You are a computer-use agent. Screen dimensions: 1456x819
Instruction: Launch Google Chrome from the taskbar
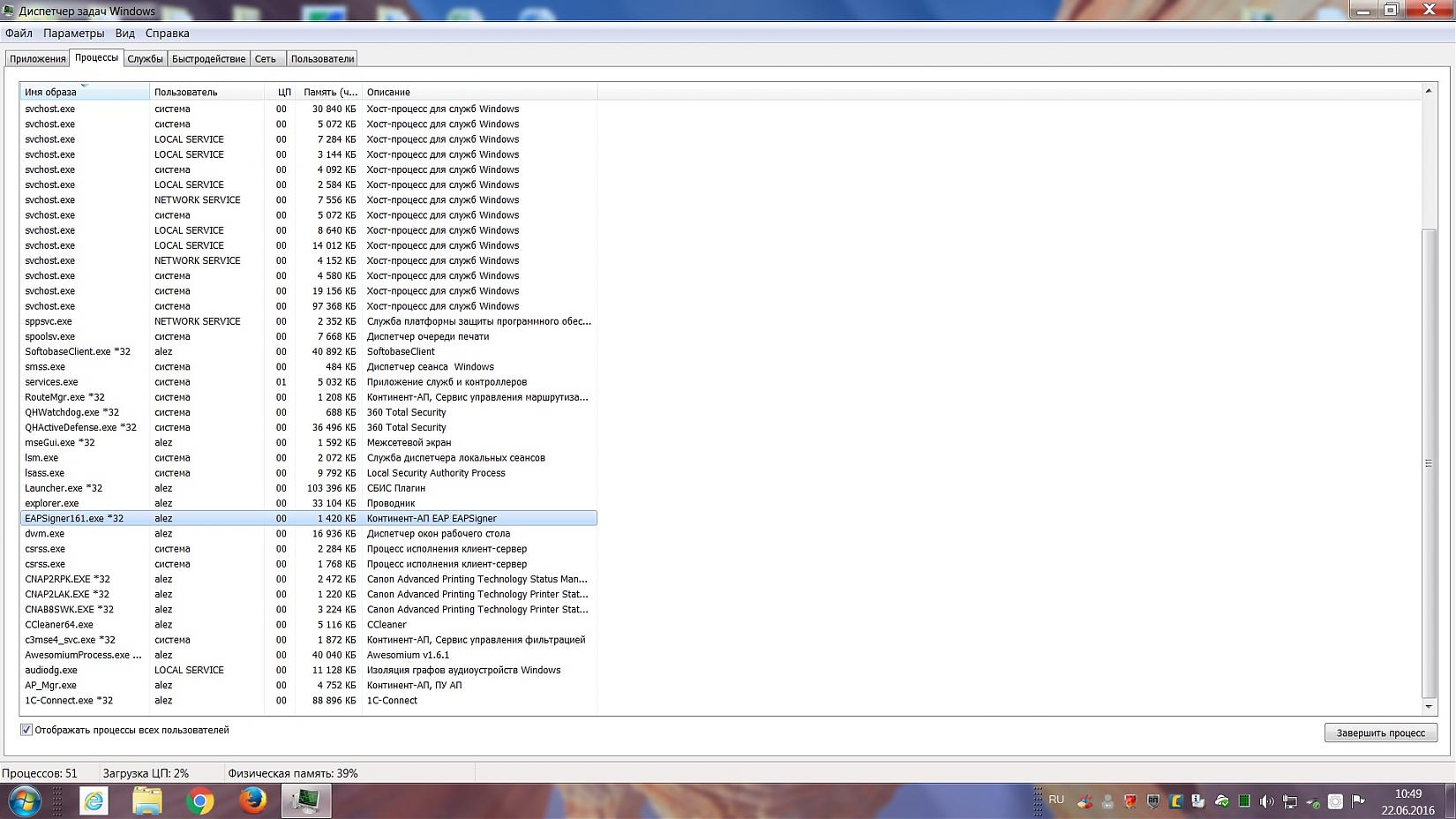(x=199, y=800)
